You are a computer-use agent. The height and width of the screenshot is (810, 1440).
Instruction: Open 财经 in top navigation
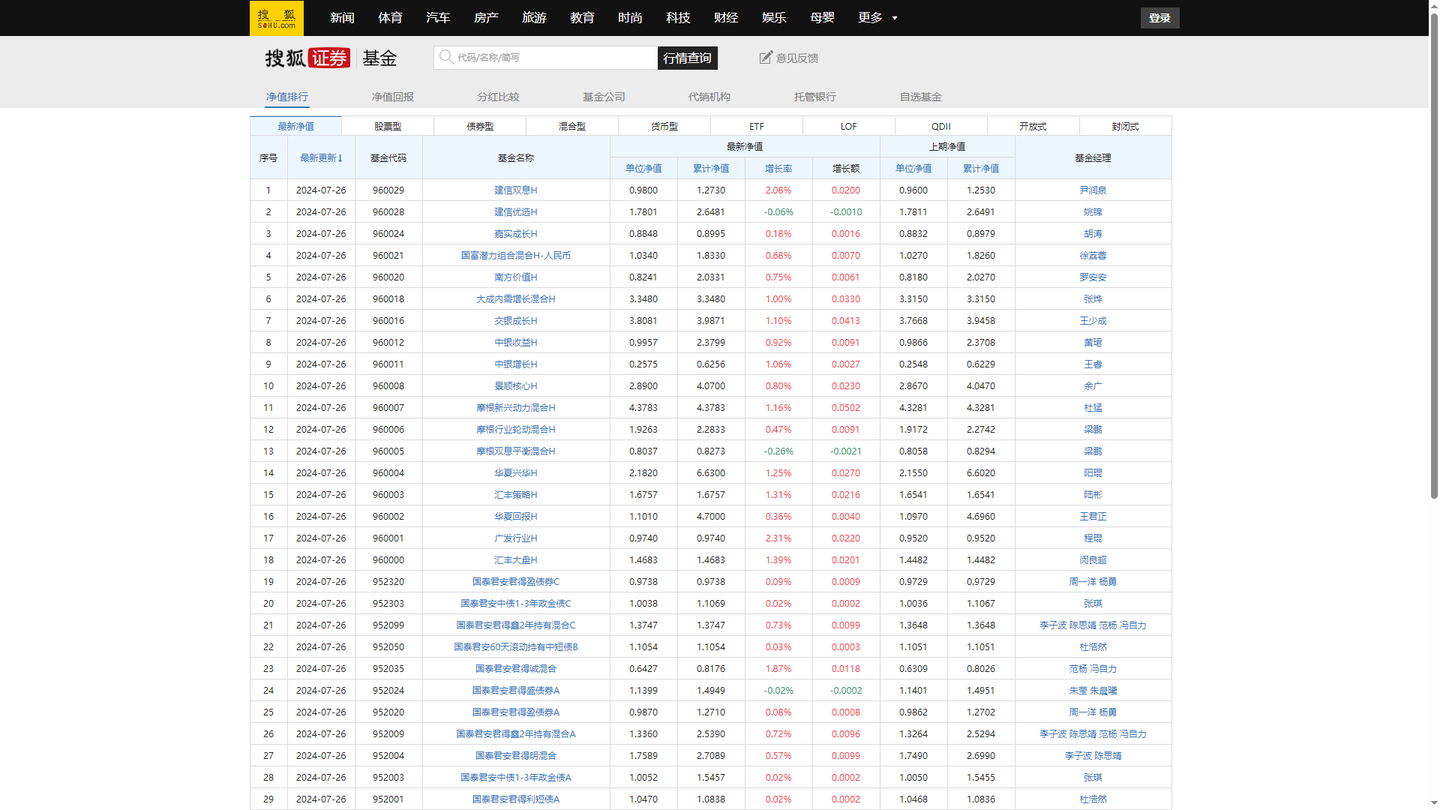pos(726,18)
